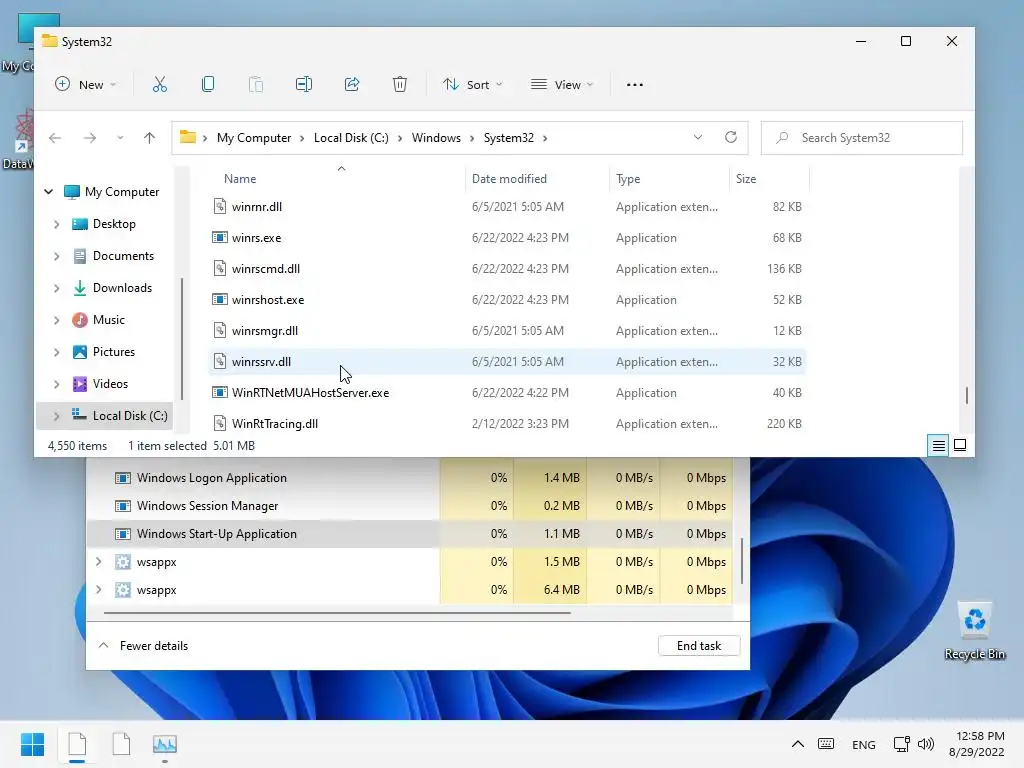Expand the Desktop tree node
Viewport: 1024px width, 768px height.
pos(57,224)
